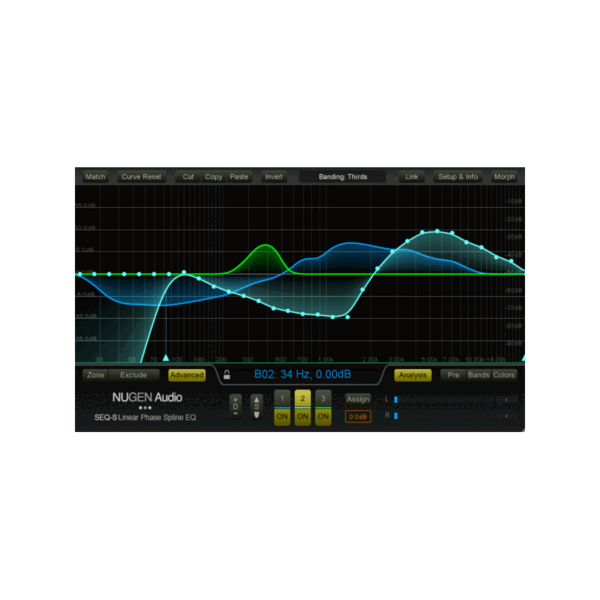Toggle the Advanced view button
Image resolution: width=600 pixels, height=600 pixels.
187,375
